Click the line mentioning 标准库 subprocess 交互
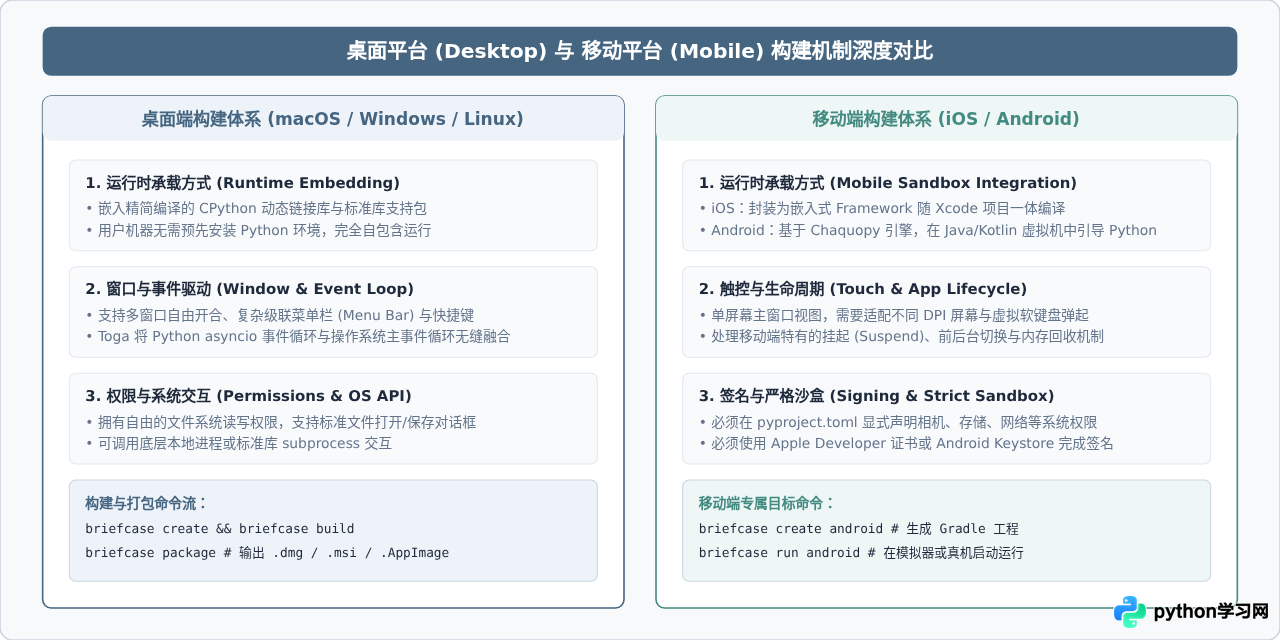This screenshot has height=640, width=1280. 239,443
